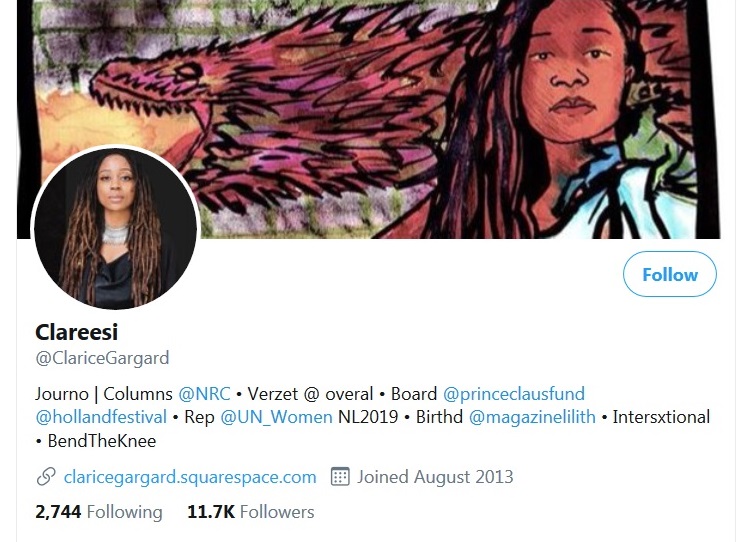Viewport: 752px width, 542px height.
Task: Click the Follow button
Action: point(670,274)
